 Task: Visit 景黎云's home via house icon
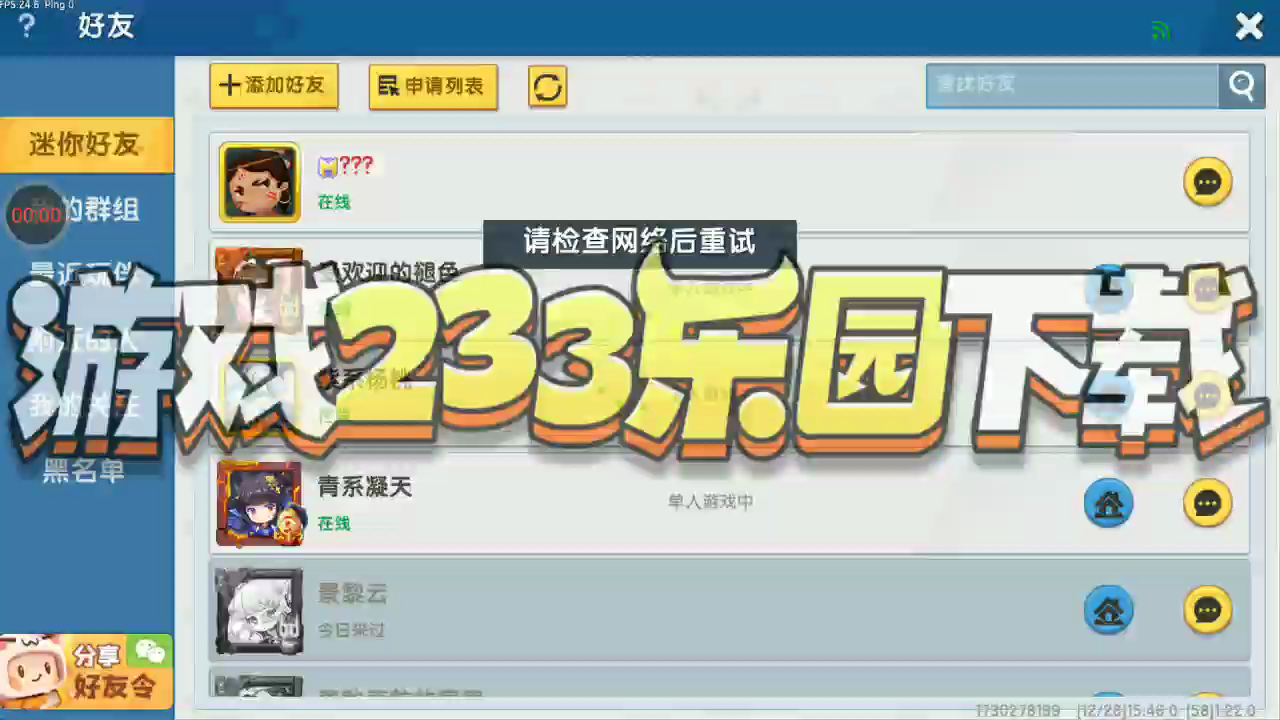(x=1108, y=609)
